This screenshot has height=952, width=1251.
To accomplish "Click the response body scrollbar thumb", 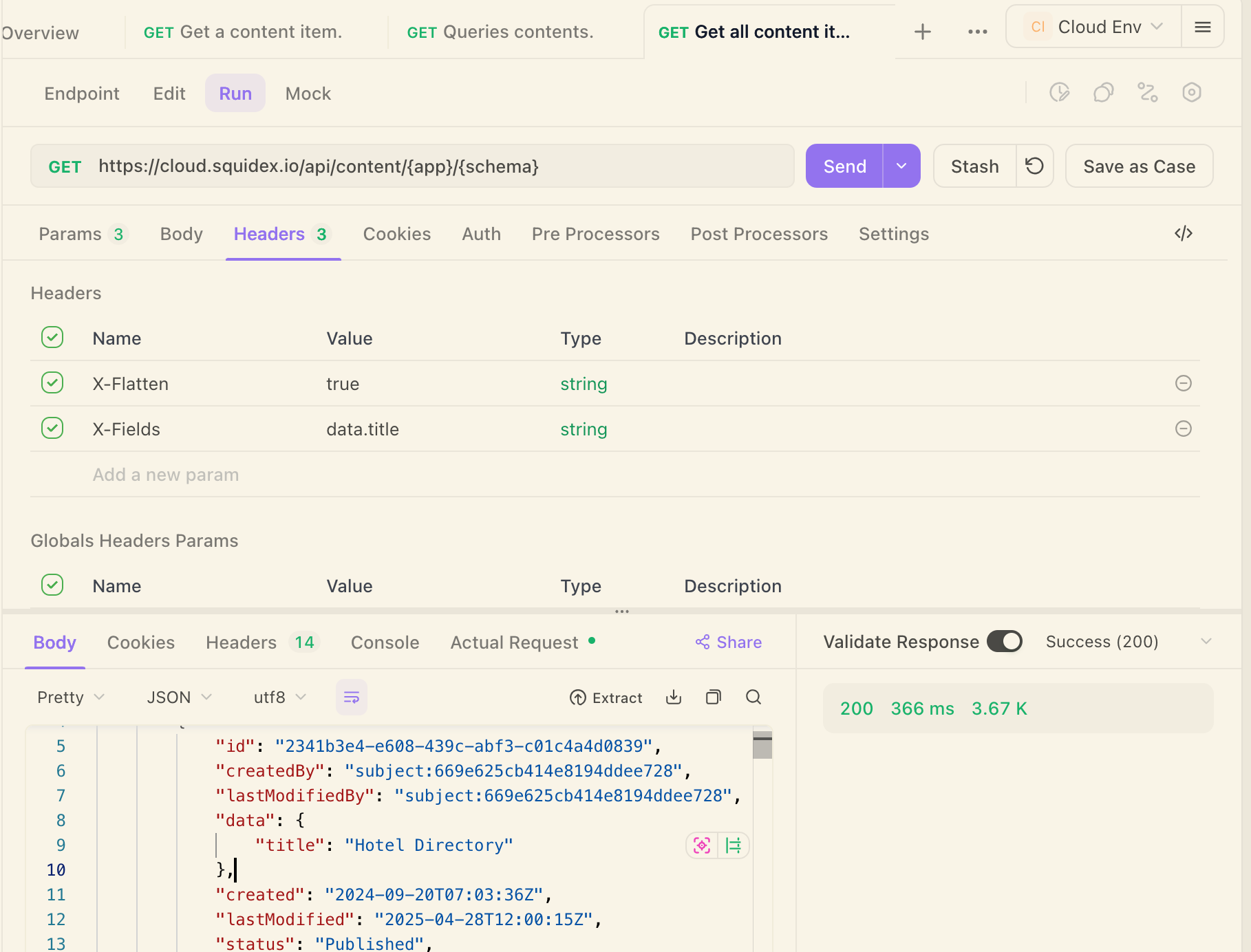I will tap(762, 745).
